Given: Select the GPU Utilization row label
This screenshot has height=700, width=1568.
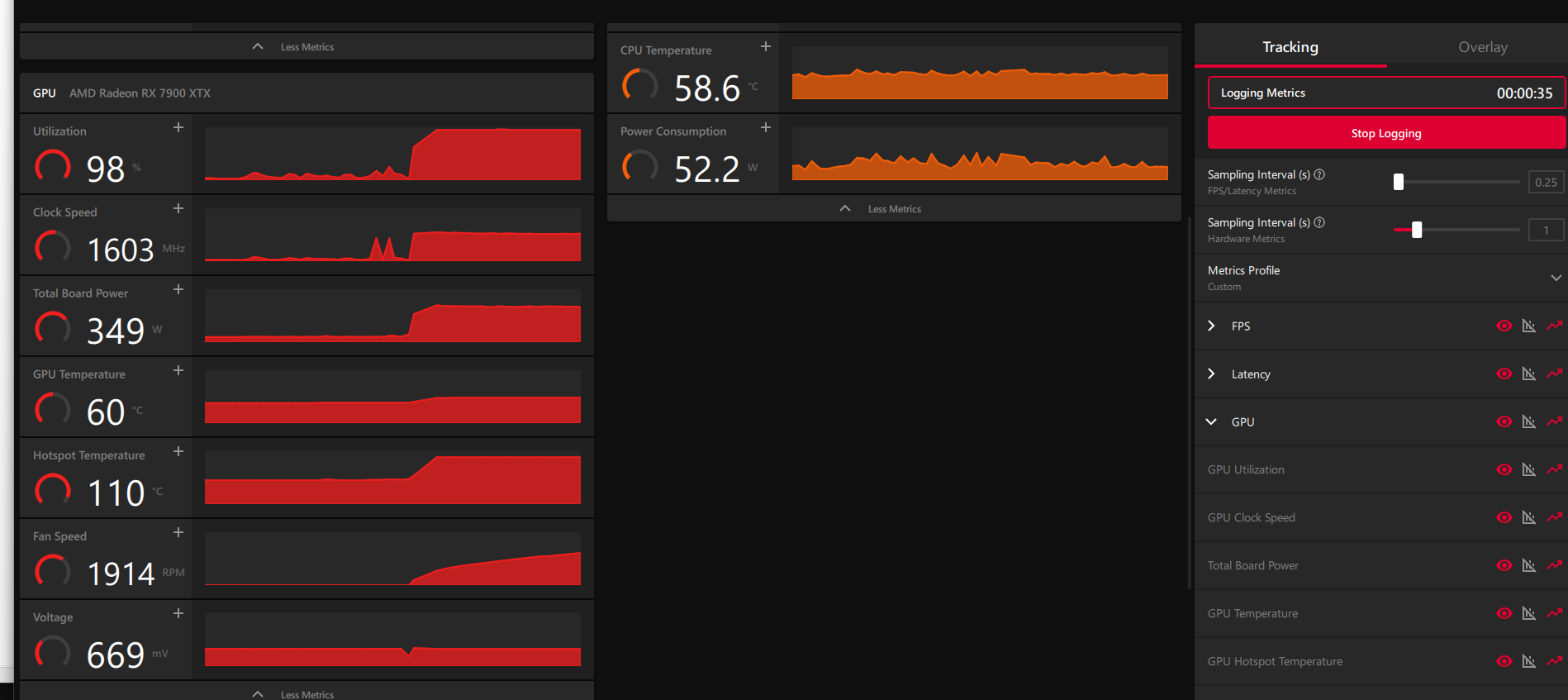Looking at the screenshot, I should coord(1246,469).
